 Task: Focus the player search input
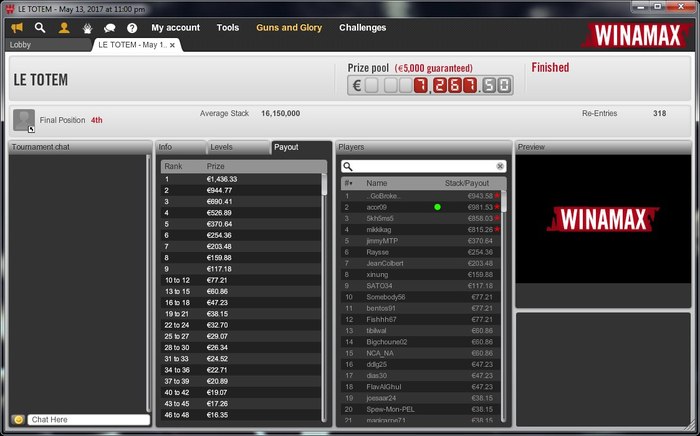[x=424, y=166]
